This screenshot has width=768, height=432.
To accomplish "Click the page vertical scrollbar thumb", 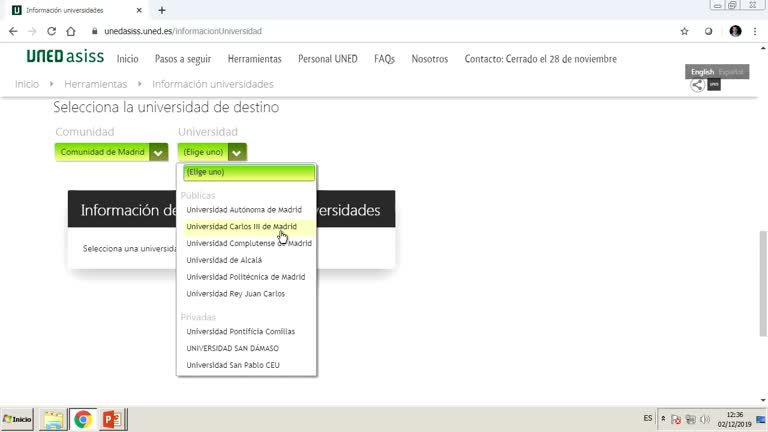I will point(763,283).
